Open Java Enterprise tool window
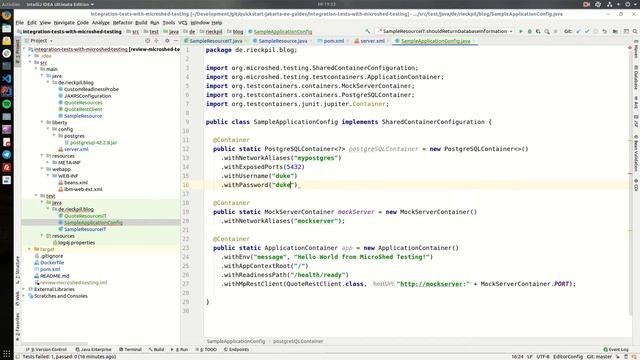640x360 pixels. [93, 349]
